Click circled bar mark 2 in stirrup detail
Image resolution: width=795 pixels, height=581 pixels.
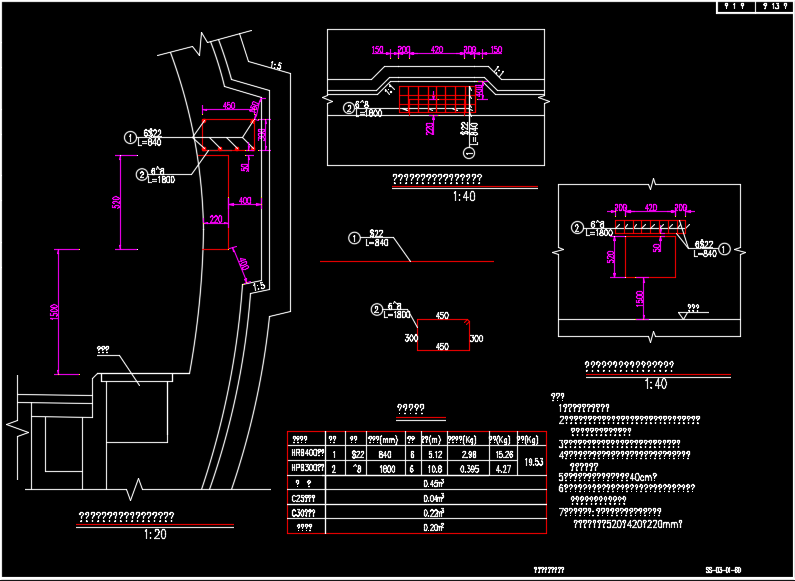click(376, 309)
